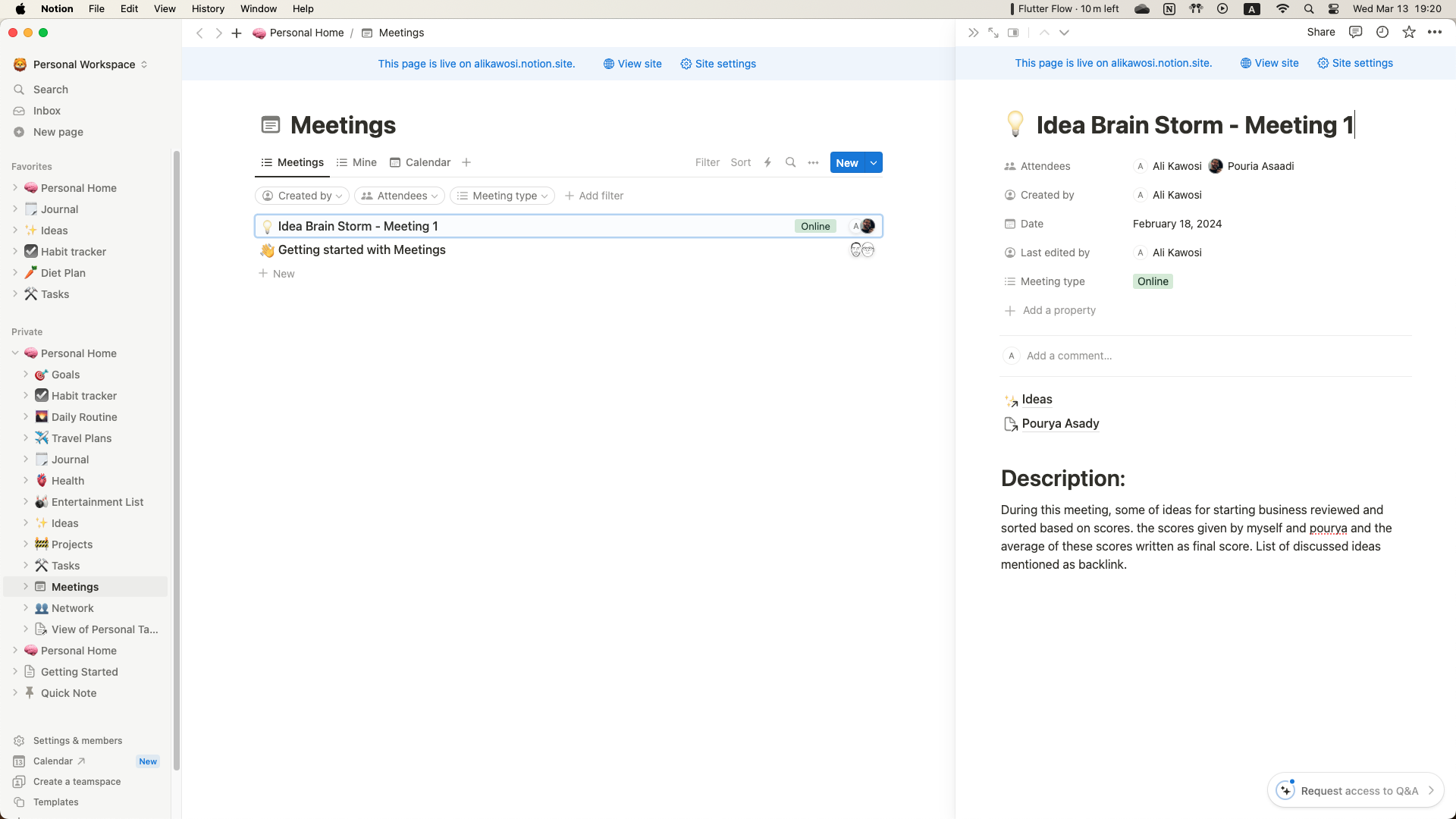Switch to the Calendar view tab
Viewport: 1456px width, 819px height.
[420, 162]
